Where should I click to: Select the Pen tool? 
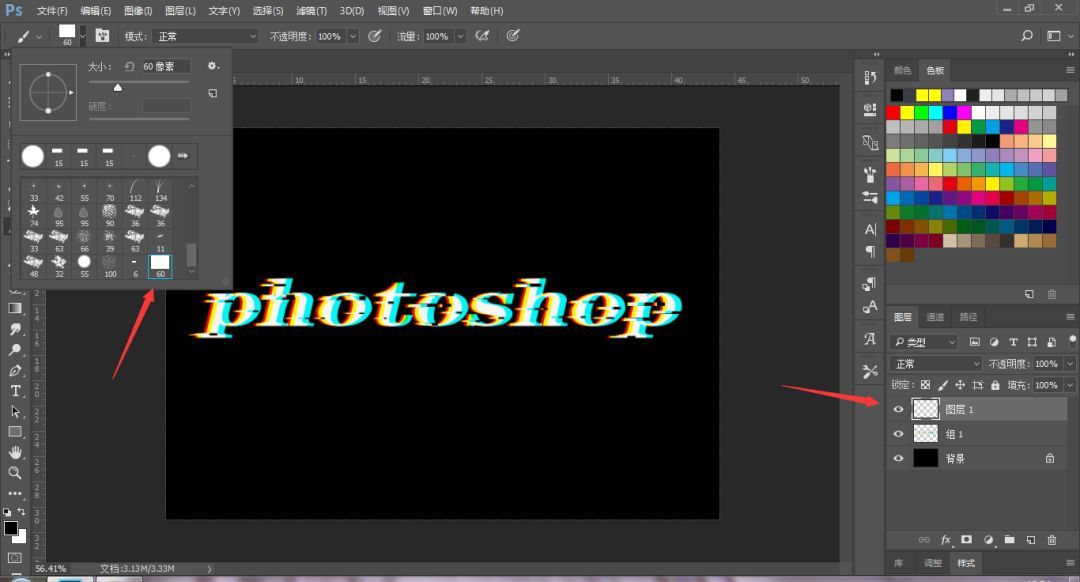click(15, 371)
